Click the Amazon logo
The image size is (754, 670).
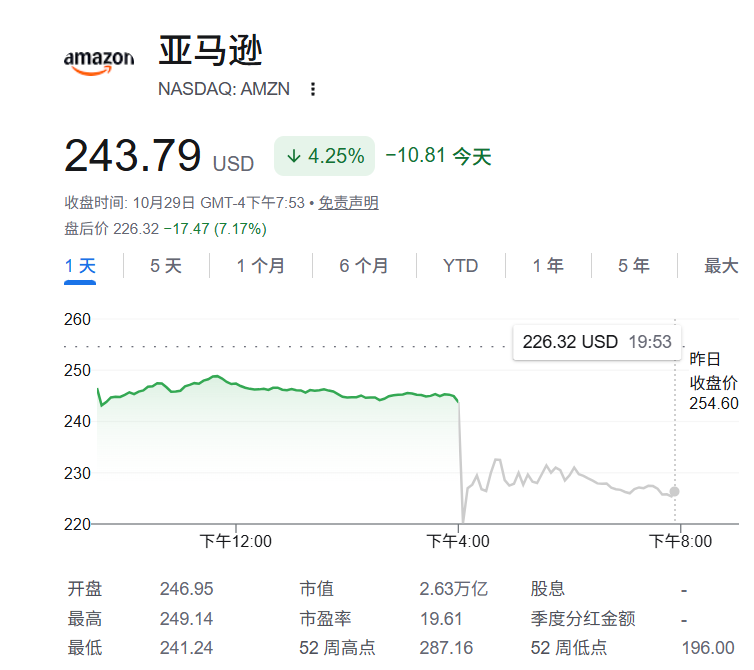[x=99, y=63]
